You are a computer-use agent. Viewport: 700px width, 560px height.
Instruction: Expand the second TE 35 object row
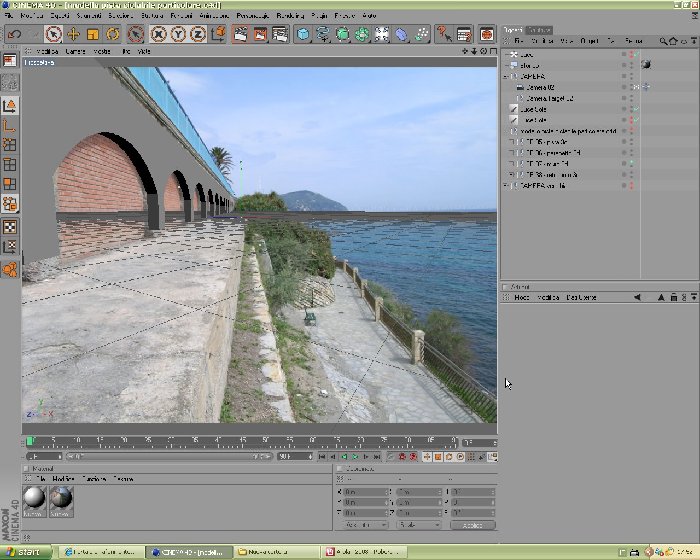click(512, 153)
